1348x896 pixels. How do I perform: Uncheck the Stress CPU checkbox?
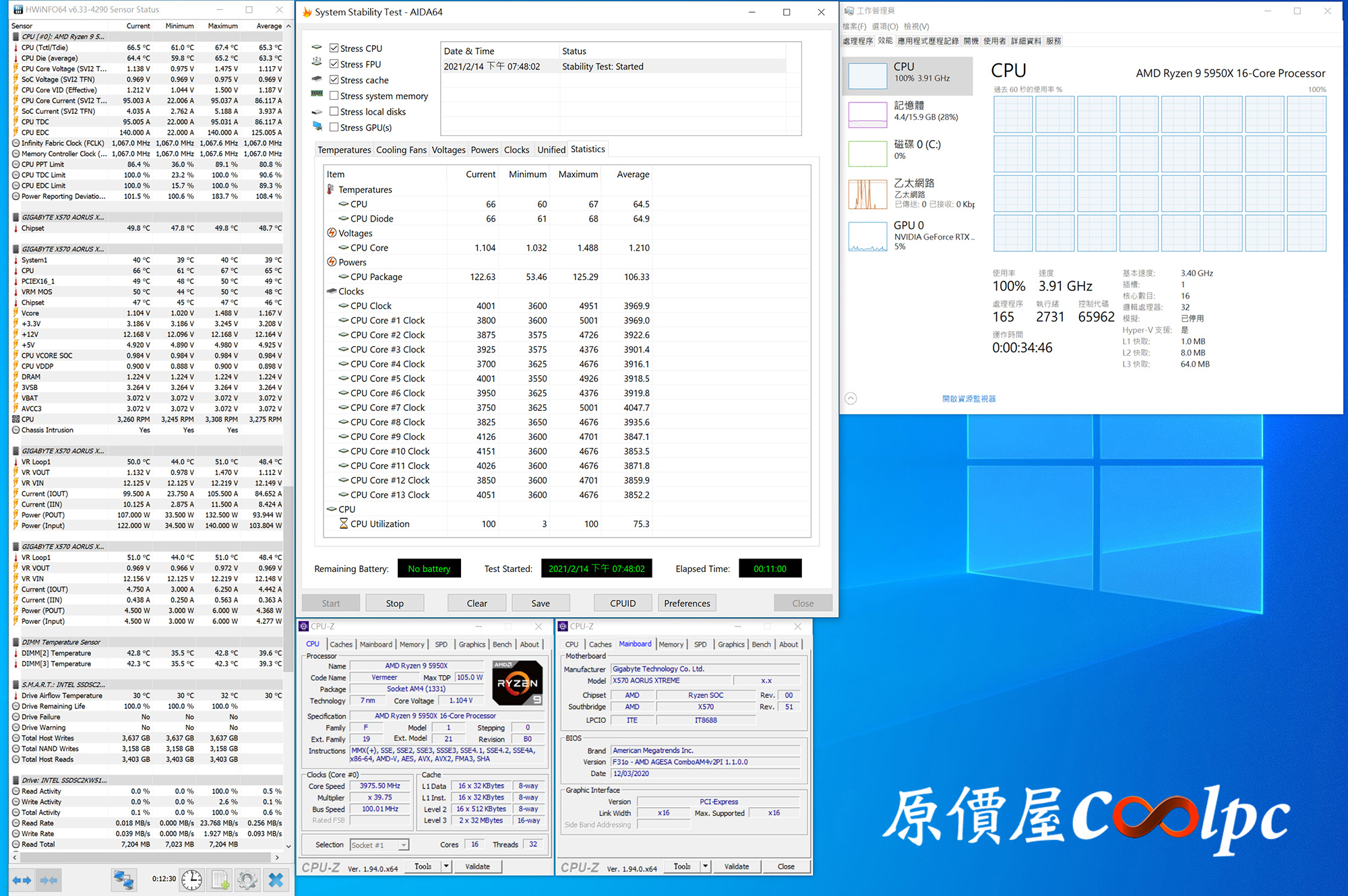(x=334, y=48)
